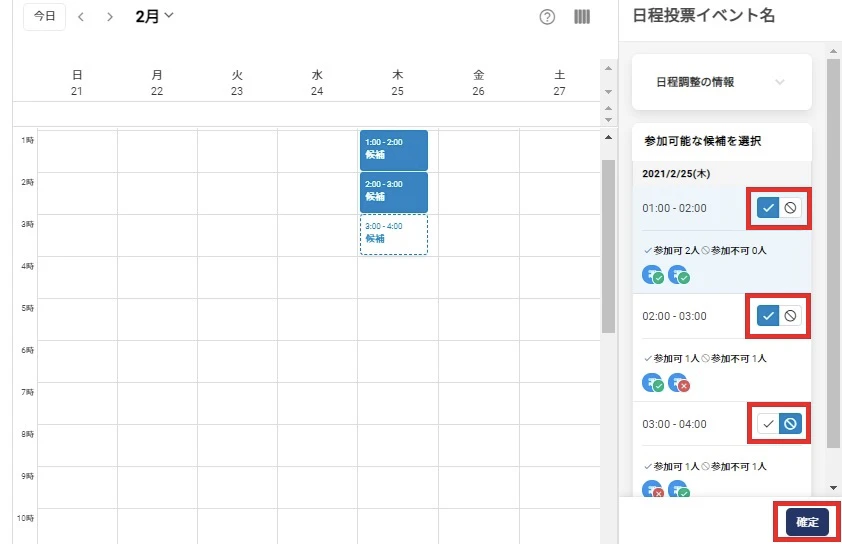
Task: Toggle available checkmark for 01:00 - 02:00
Action: coord(768,208)
